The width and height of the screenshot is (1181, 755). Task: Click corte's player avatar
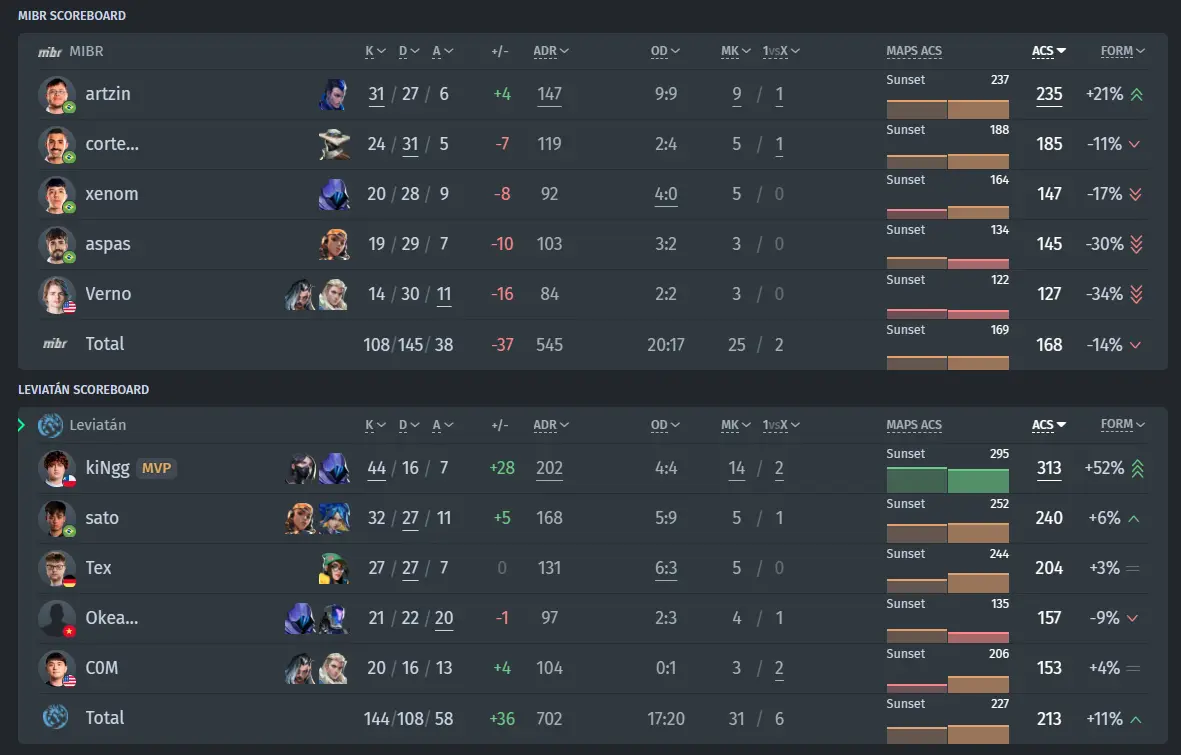(x=56, y=144)
